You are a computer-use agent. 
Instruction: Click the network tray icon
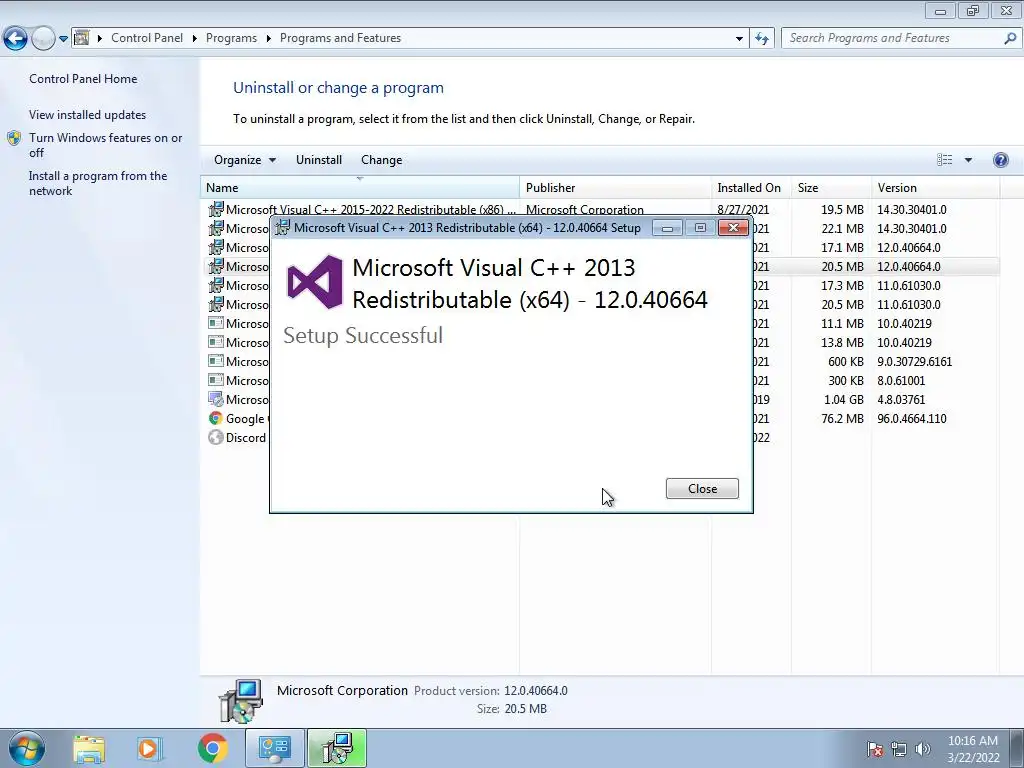pos(899,749)
